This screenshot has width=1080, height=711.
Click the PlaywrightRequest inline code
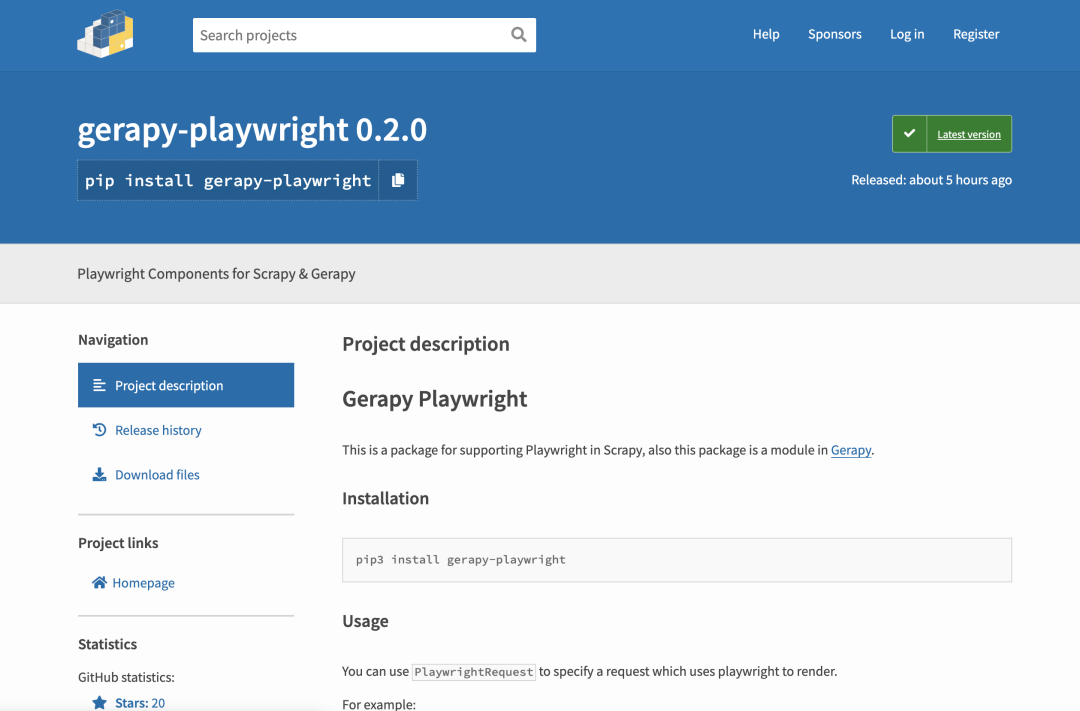[473, 672]
